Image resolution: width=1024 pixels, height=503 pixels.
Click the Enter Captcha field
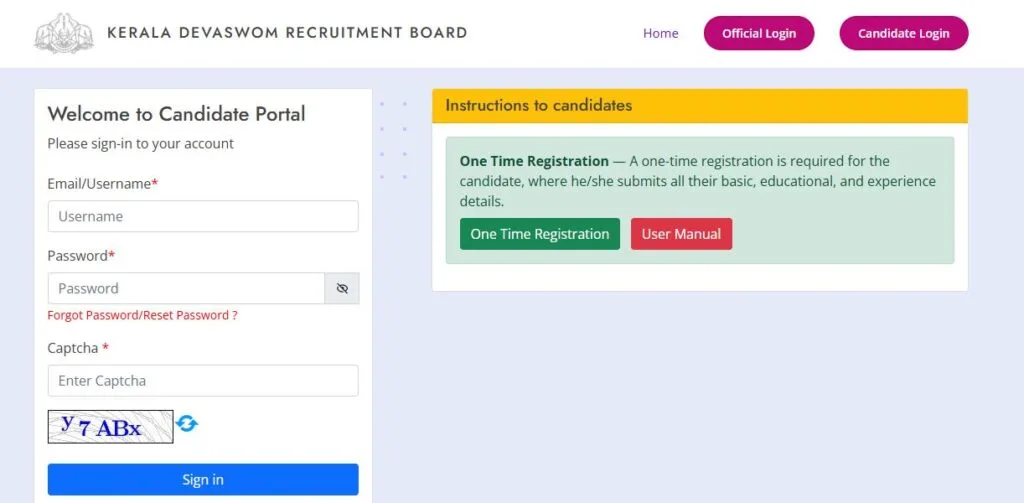point(203,380)
